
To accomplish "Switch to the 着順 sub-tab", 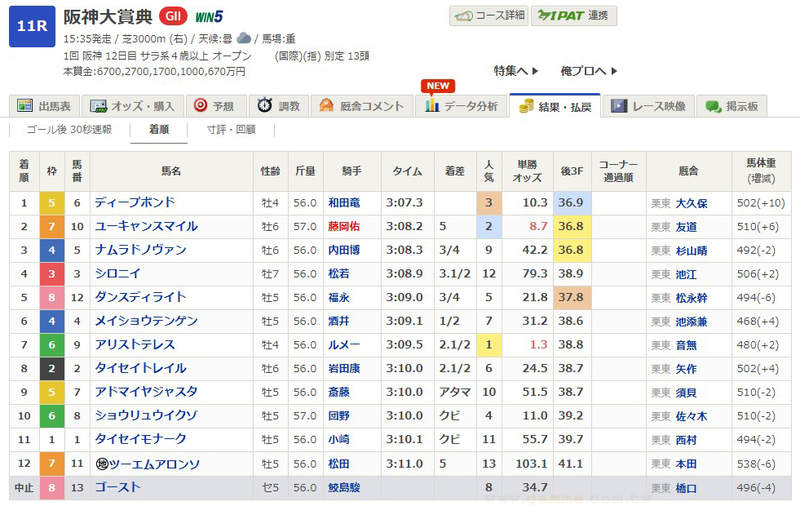I will 159,130.
